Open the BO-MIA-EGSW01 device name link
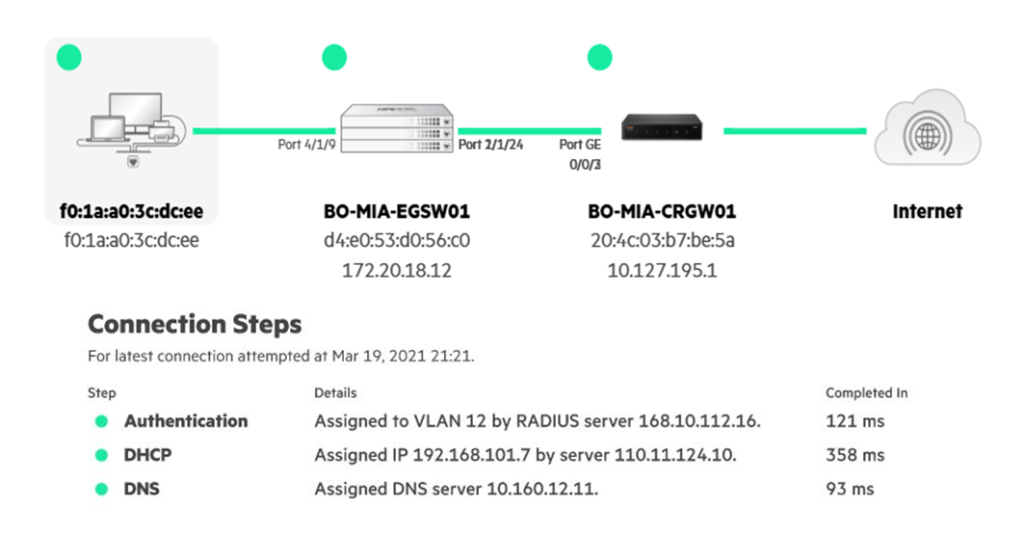The width and height of the screenshot is (1024, 535). 396,212
